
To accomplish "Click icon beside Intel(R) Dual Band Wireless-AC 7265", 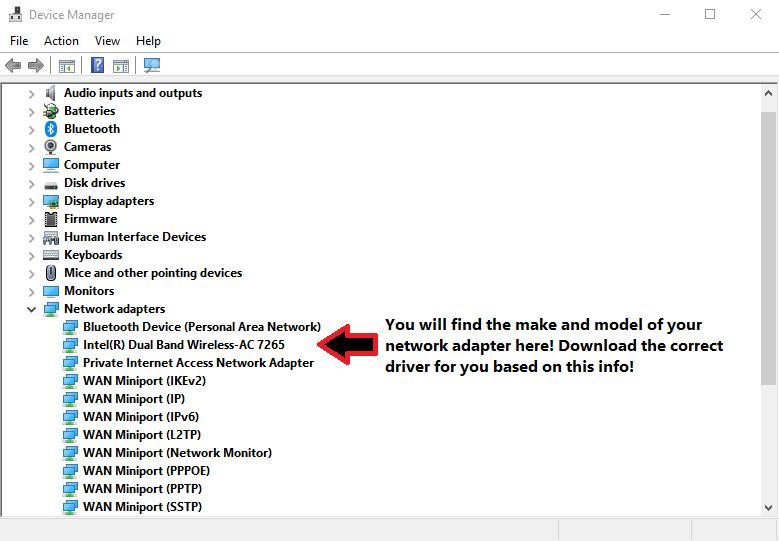I will click(x=70, y=345).
